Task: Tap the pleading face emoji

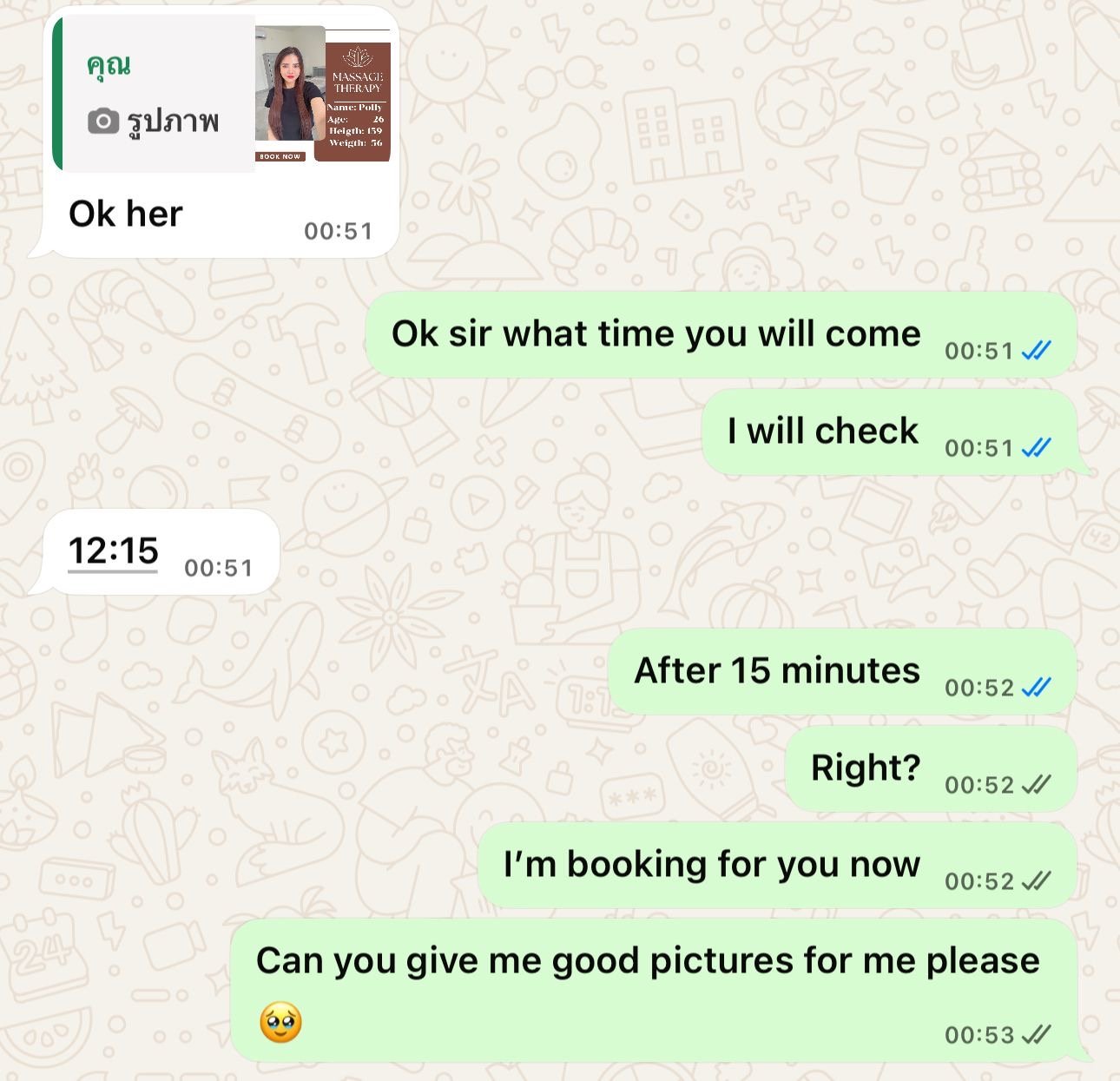Action: coord(280,1022)
